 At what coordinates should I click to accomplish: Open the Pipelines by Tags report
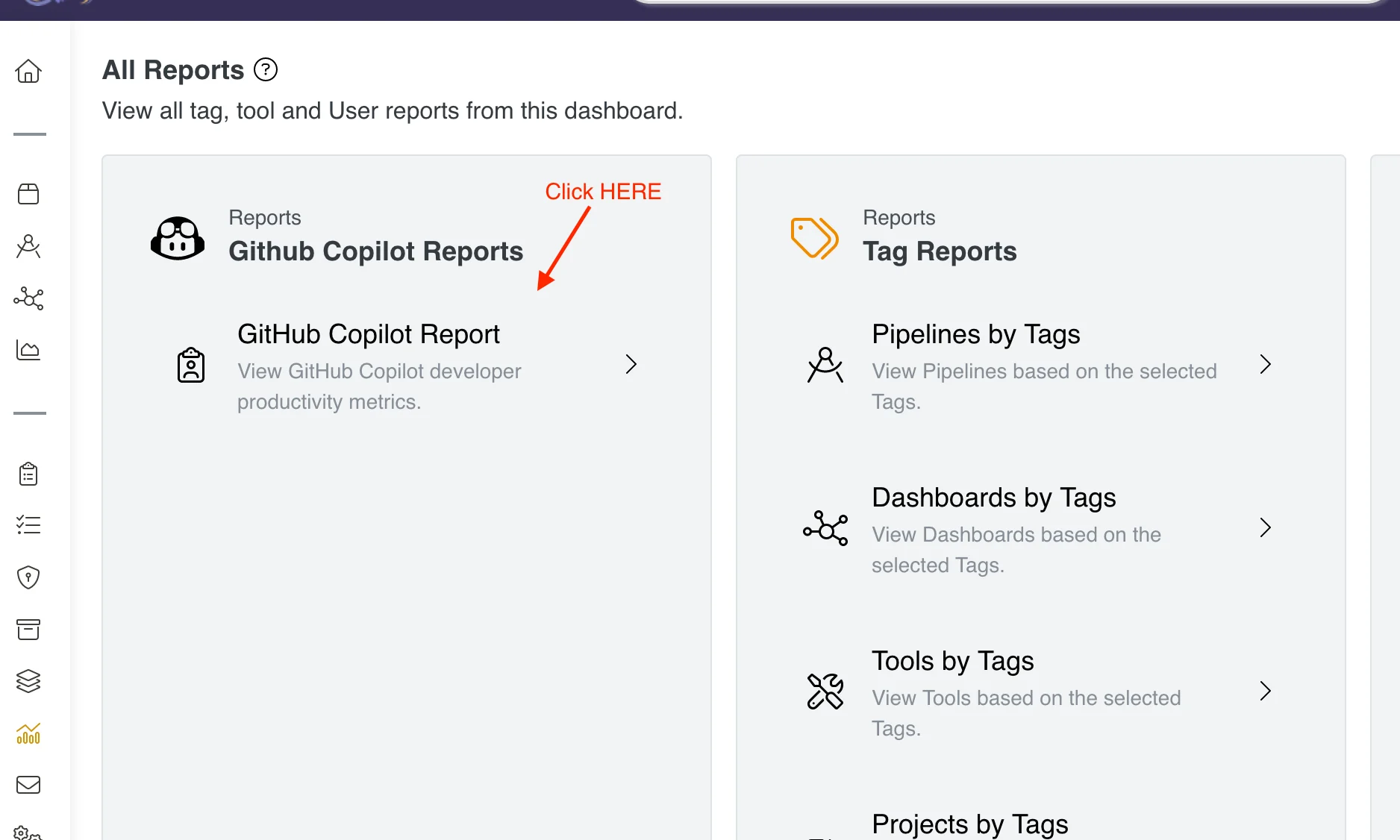click(976, 334)
